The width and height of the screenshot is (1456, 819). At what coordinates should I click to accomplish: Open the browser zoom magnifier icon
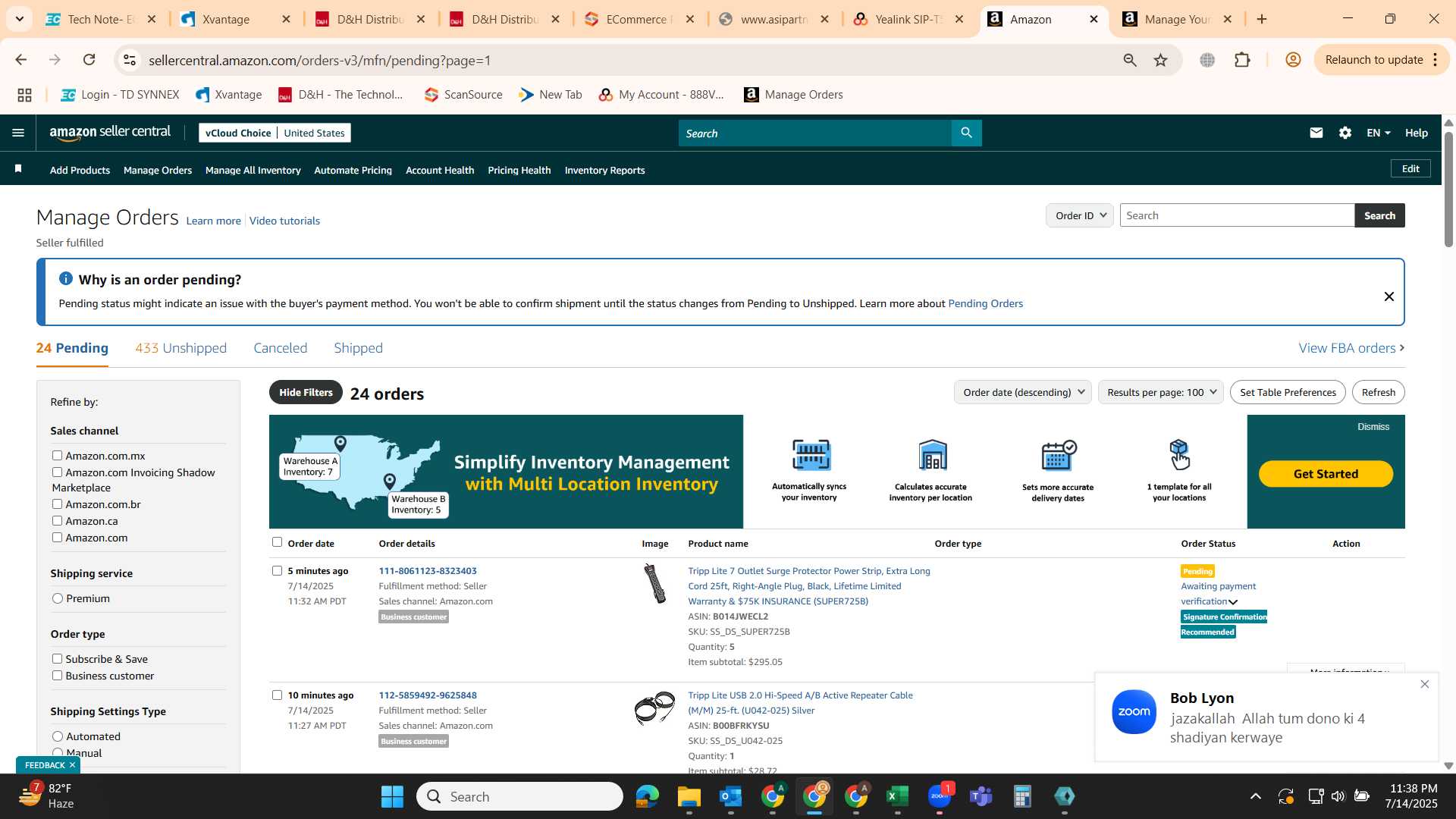coord(1130,60)
